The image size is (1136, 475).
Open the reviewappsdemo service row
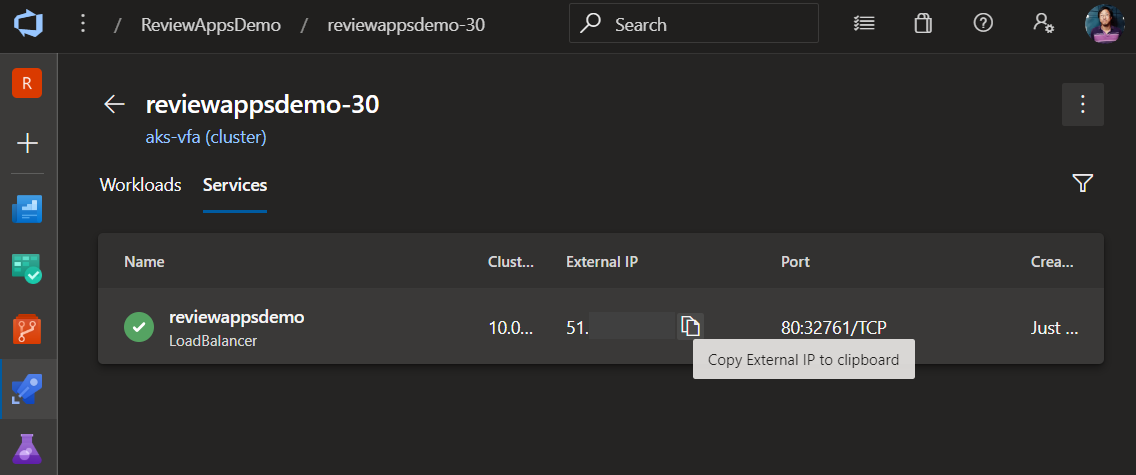601,327
